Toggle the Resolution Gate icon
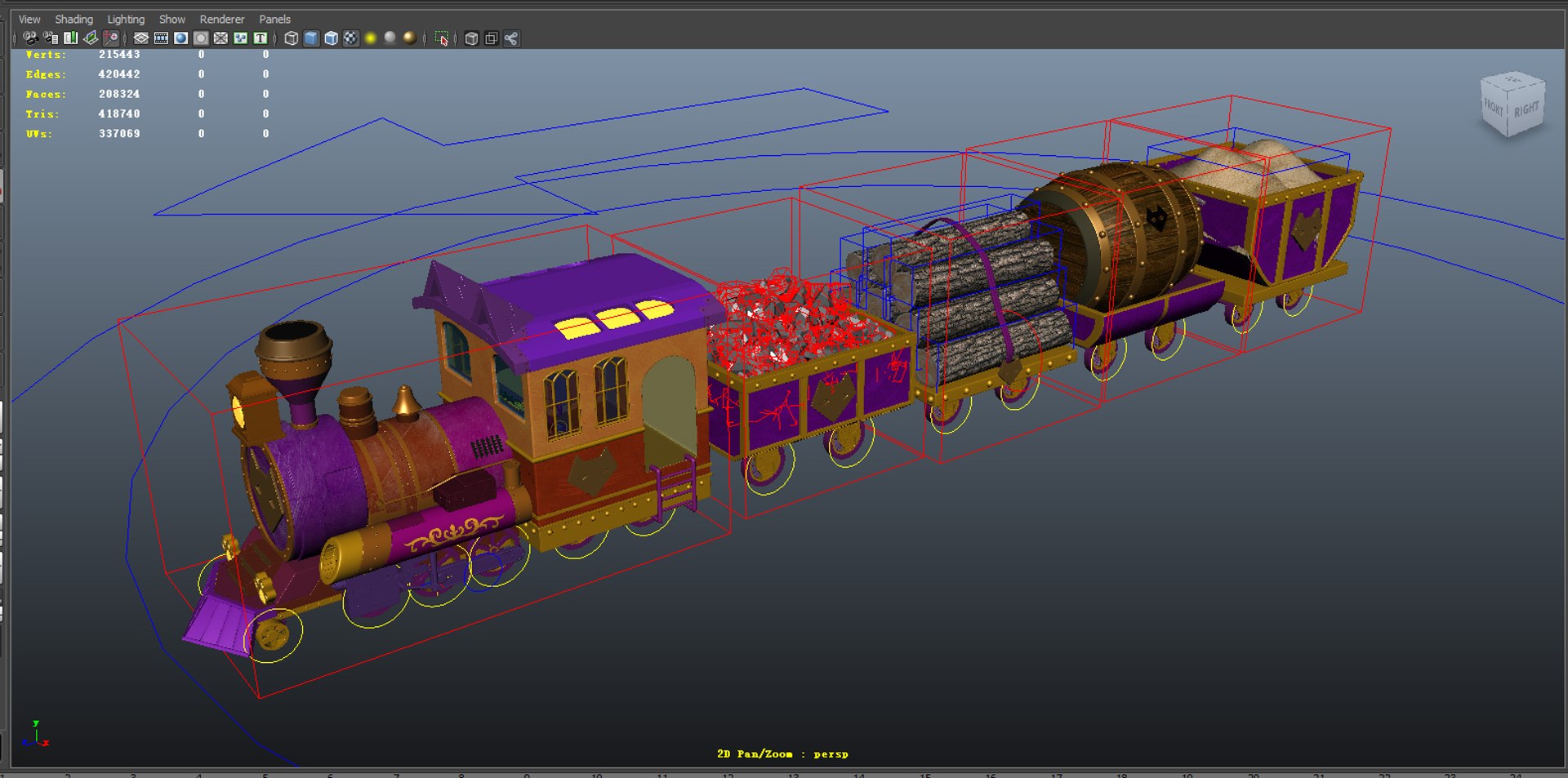This screenshot has width=1568, height=778. tap(181, 38)
